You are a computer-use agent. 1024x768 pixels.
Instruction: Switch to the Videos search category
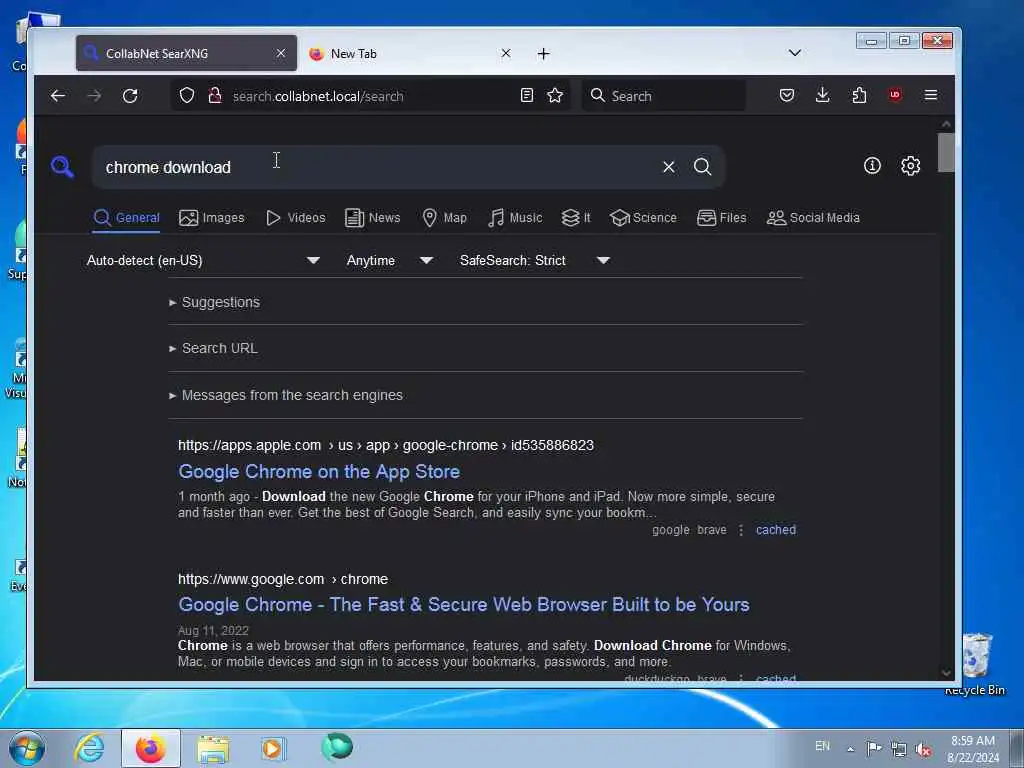coord(295,217)
